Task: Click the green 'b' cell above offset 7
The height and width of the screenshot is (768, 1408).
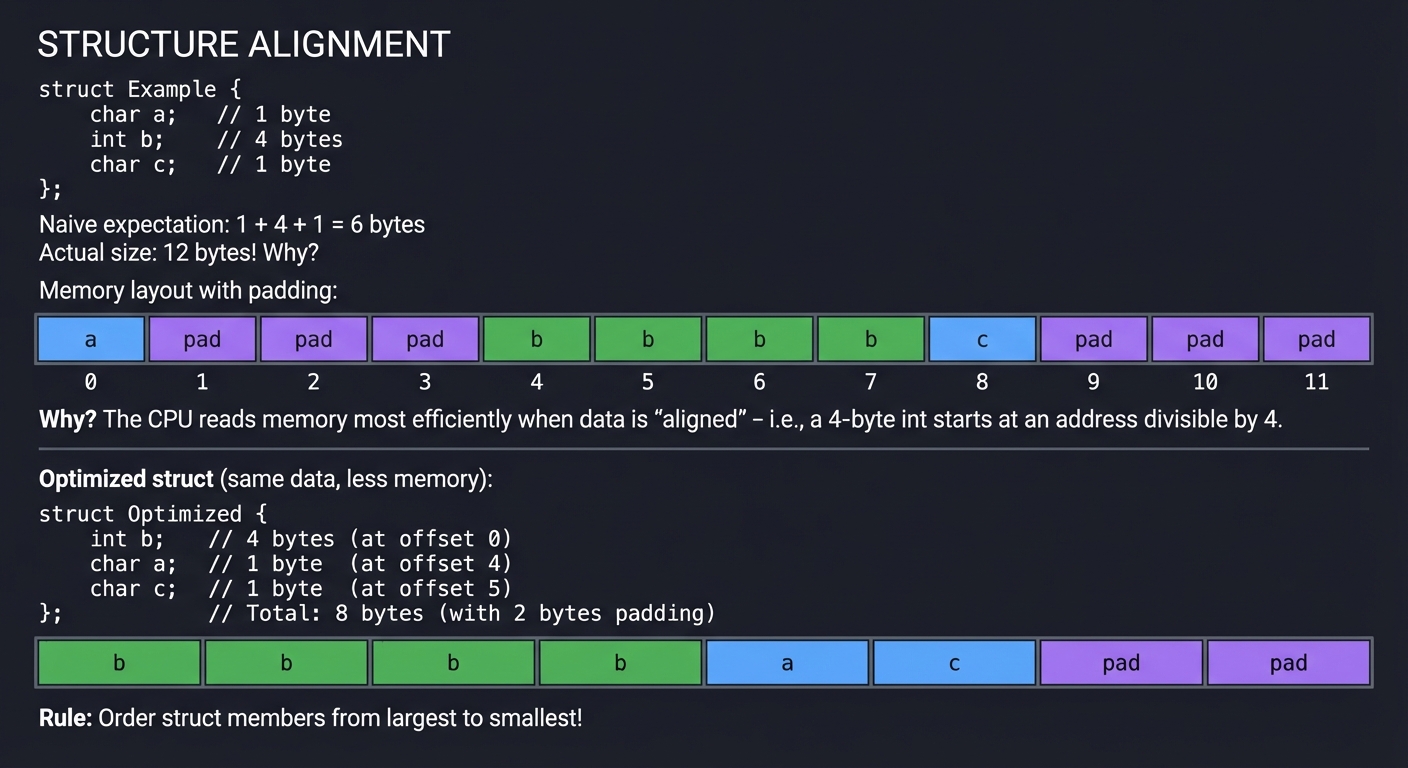Action: (871, 339)
